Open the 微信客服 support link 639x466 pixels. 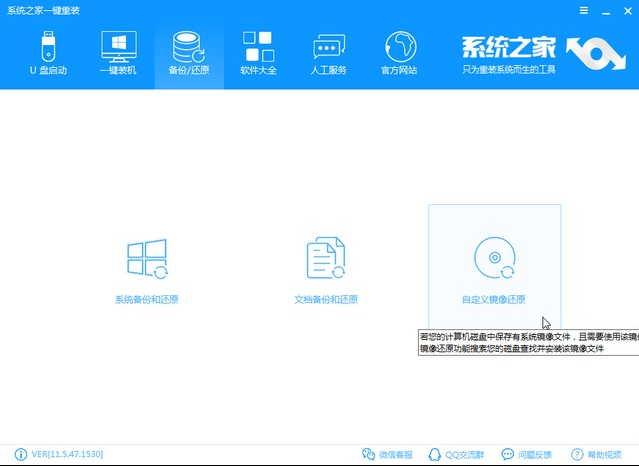(396, 455)
